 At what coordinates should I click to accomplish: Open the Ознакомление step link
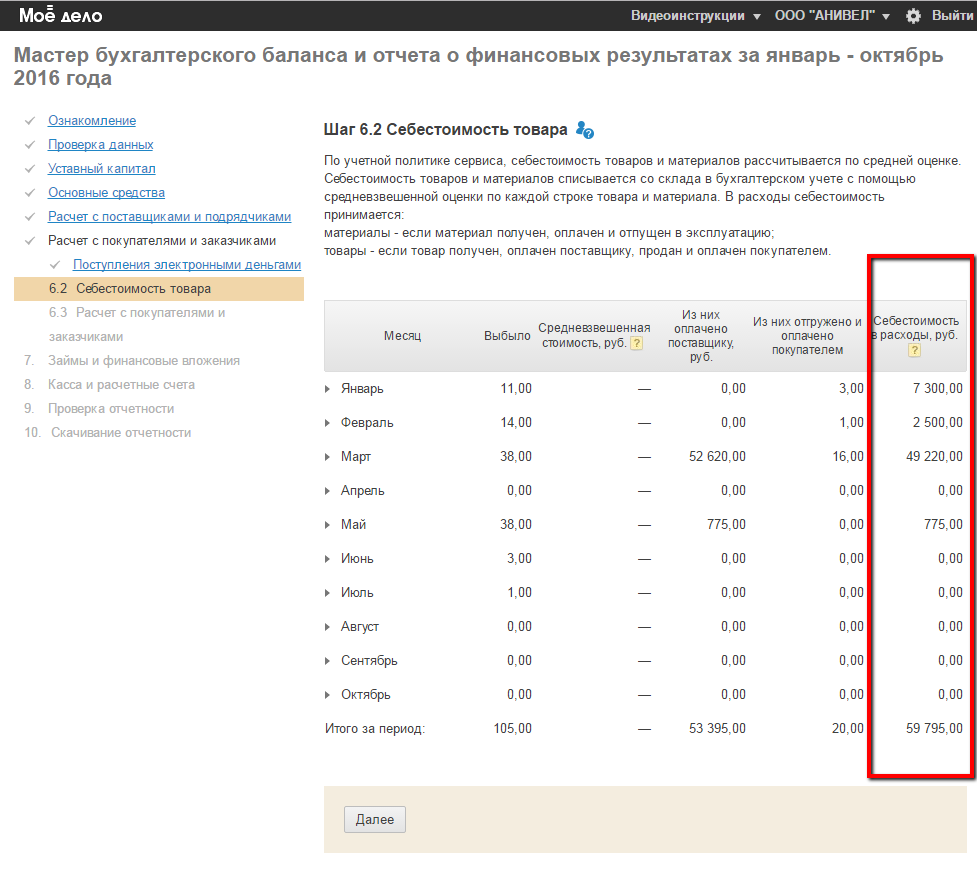click(92, 121)
